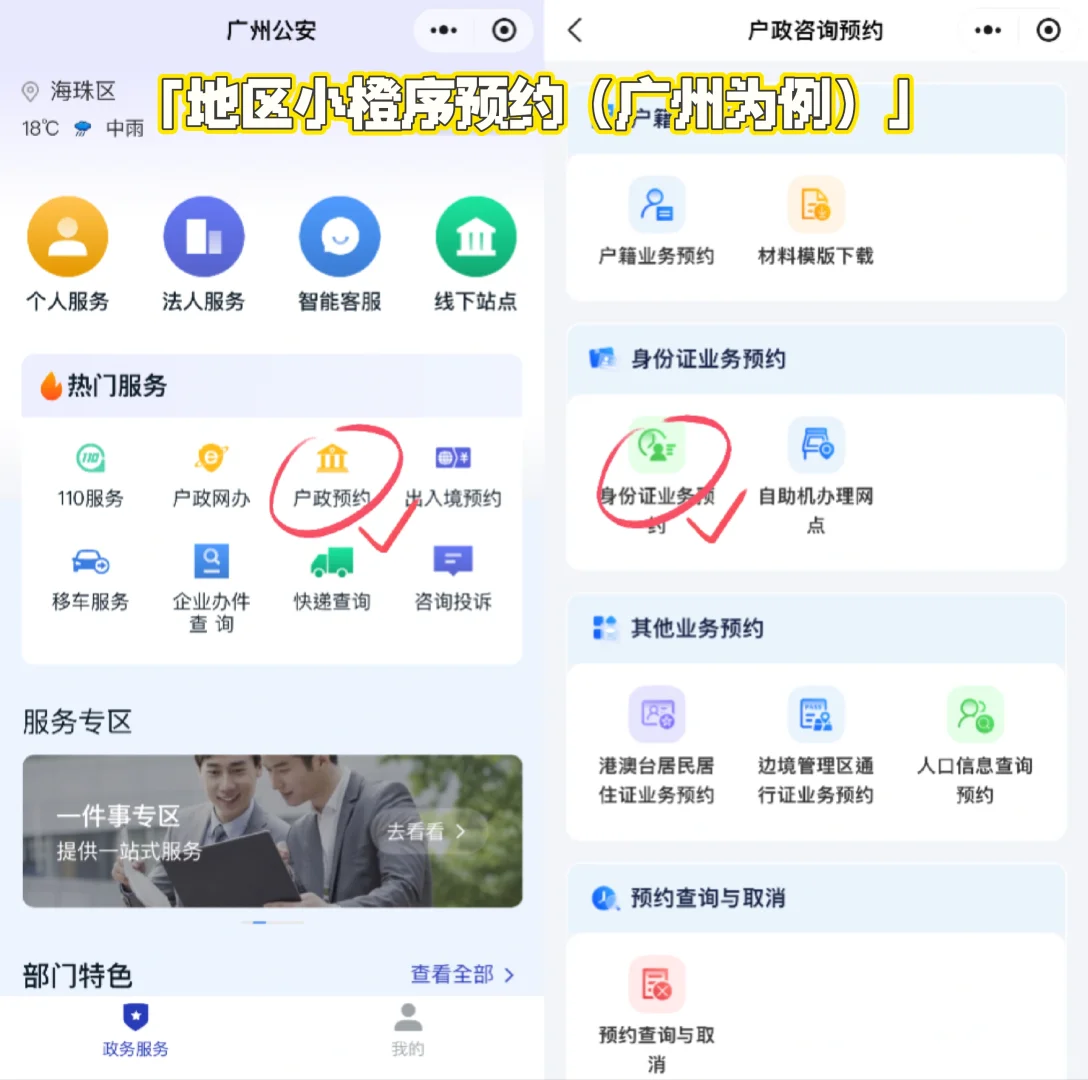Tap the 热门服务 section header
Image resolution: width=1088 pixels, height=1080 pixels.
point(272,386)
